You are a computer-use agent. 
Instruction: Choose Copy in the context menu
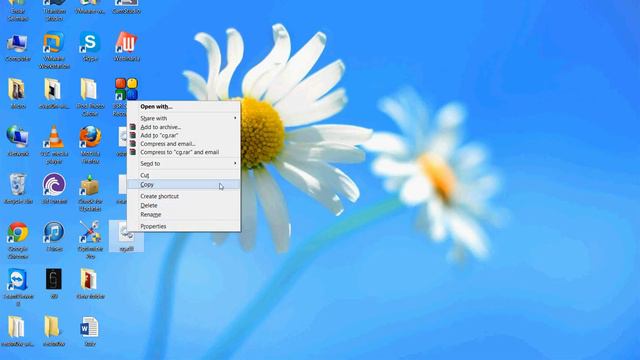(x=184, y=185)
